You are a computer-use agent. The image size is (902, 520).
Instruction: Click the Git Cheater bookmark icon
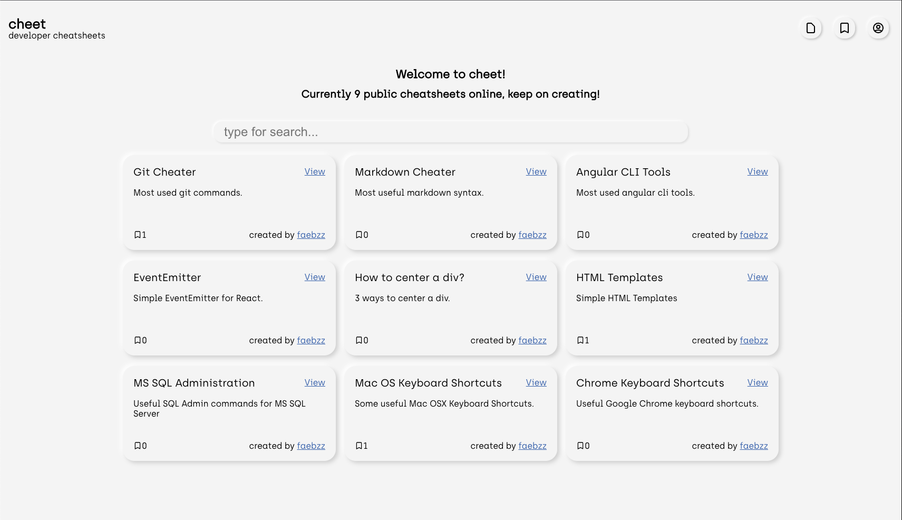pyautogui.click(x=137, y=235)
